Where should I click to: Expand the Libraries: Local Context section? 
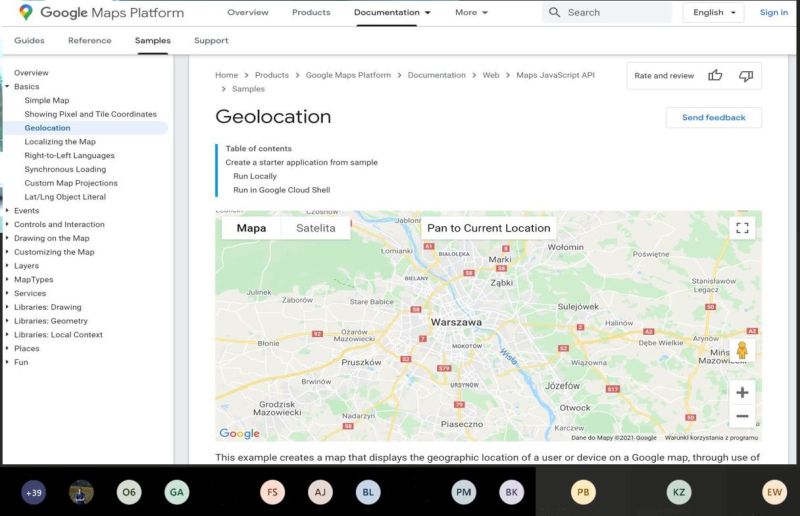click(8, 334)
